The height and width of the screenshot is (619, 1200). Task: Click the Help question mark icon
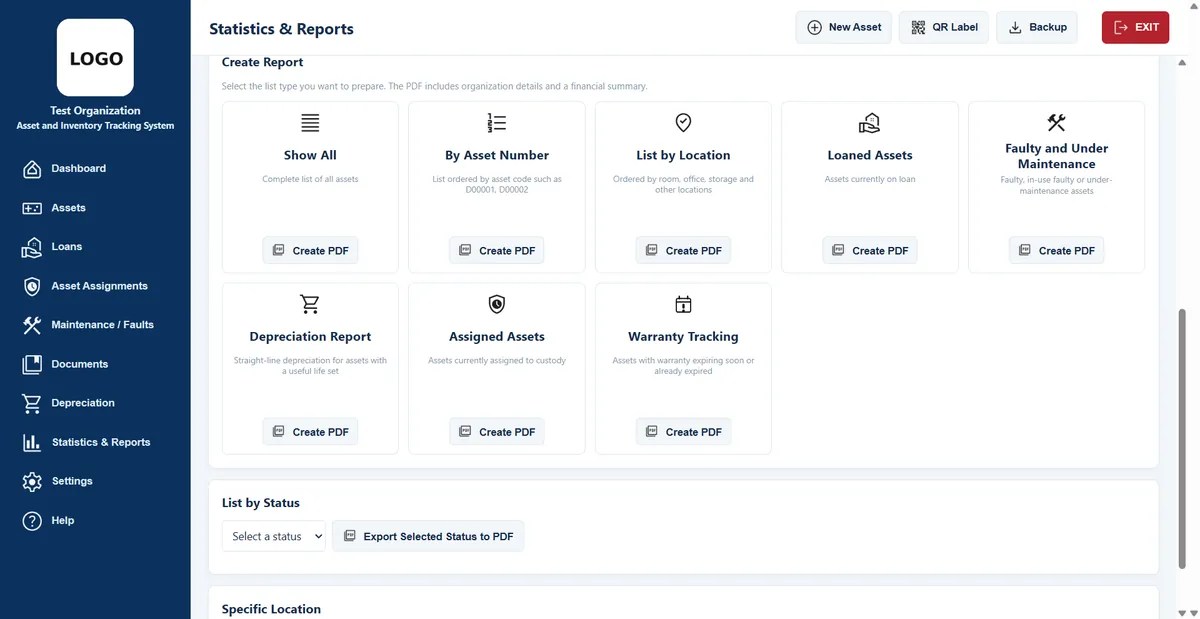coord(32,521)
